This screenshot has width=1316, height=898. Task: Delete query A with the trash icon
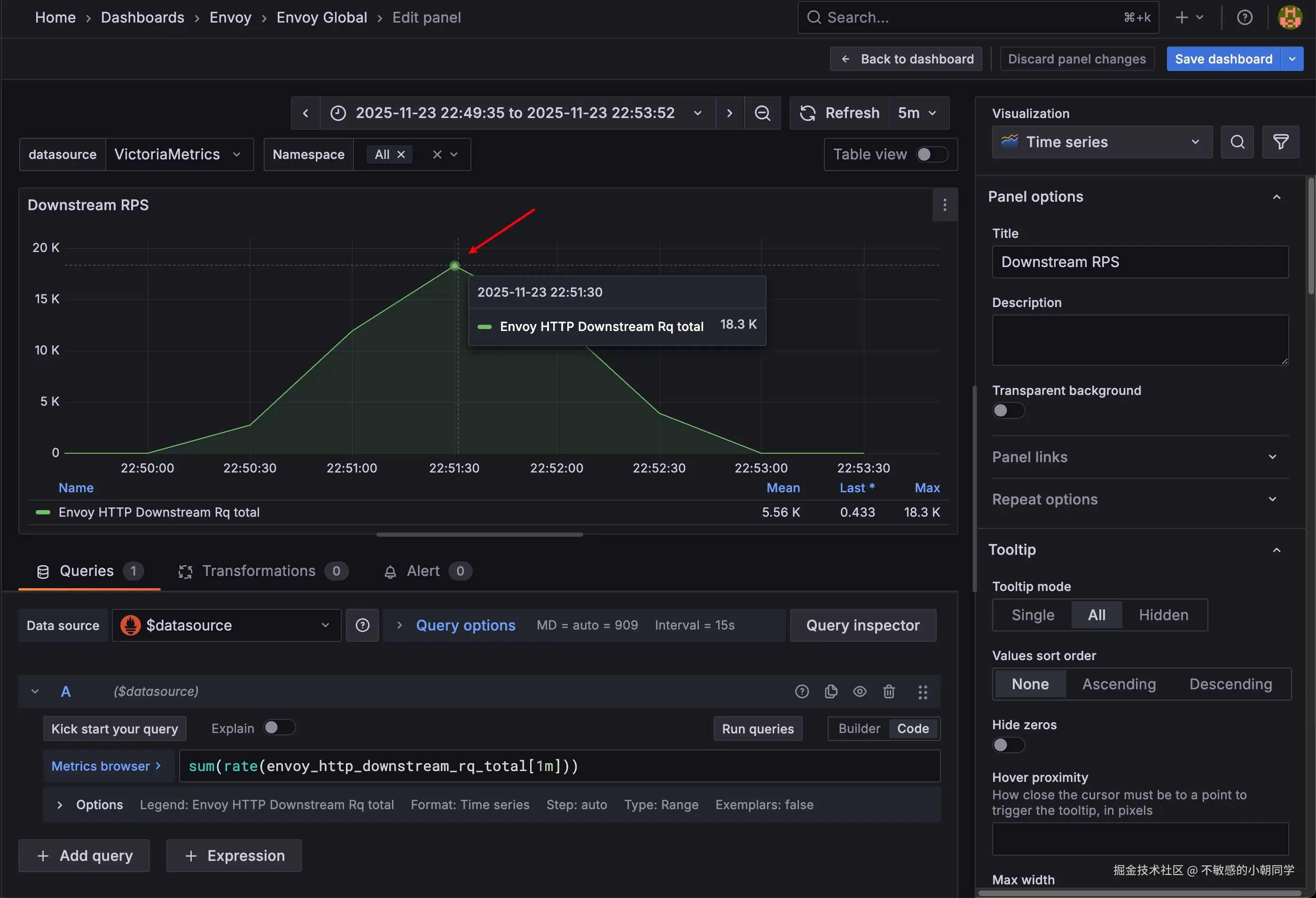[x=888, y=691]
